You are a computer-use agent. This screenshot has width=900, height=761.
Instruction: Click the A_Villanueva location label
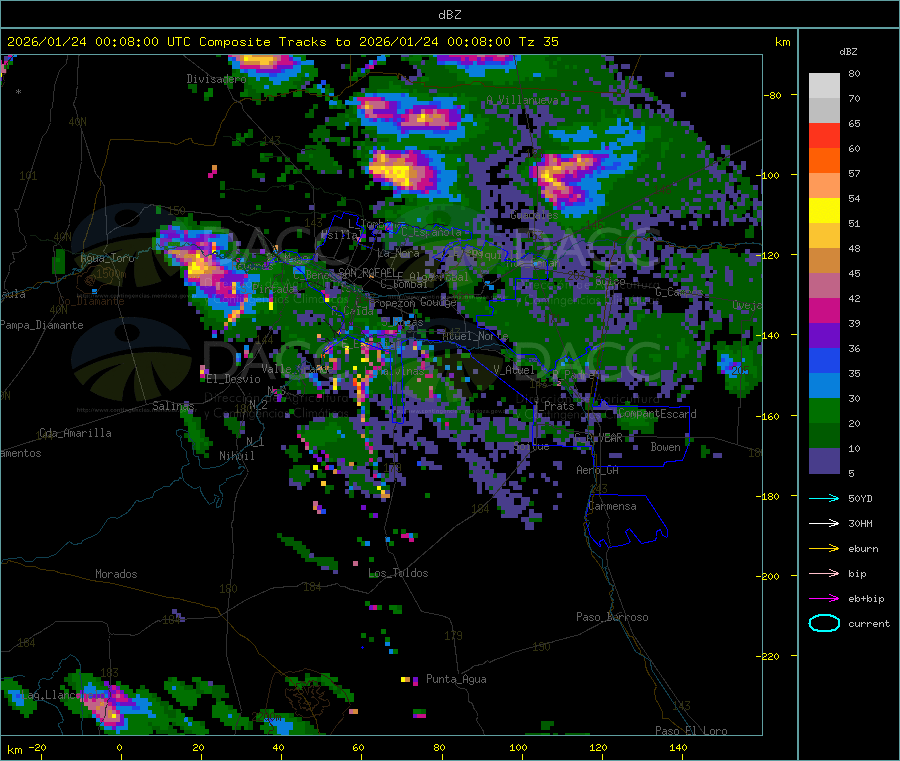[x=522, y=100]
